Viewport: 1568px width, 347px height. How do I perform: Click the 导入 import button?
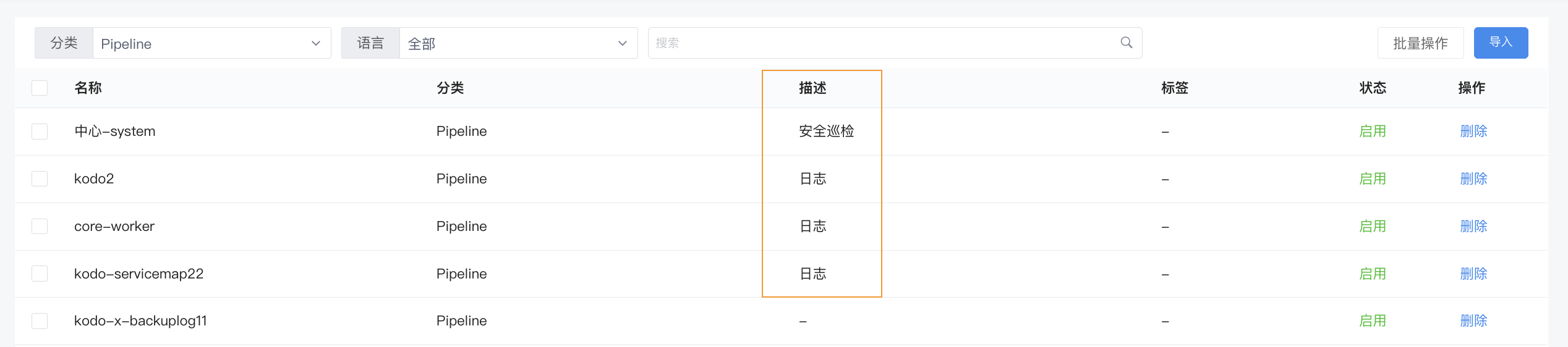(1501, 43)
